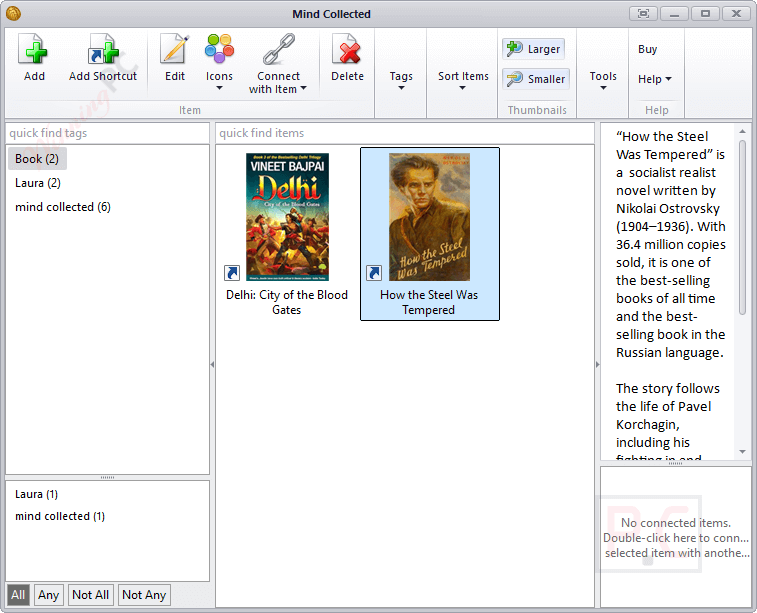The width and height of the screenshot is (757, 613).
Task: Make thumbnails Smaller
Action: click(x=536, y=79)
